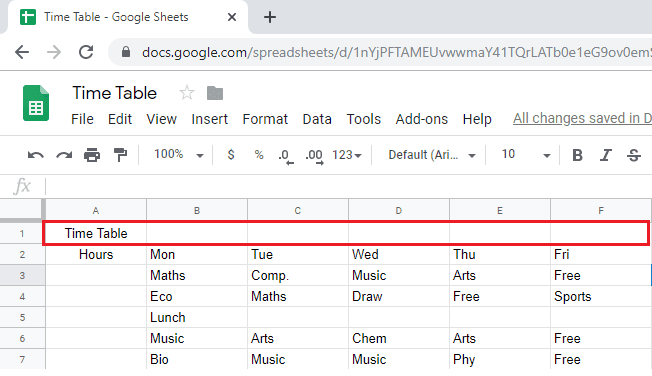Open the Add-ons menu

click(422, 119)
